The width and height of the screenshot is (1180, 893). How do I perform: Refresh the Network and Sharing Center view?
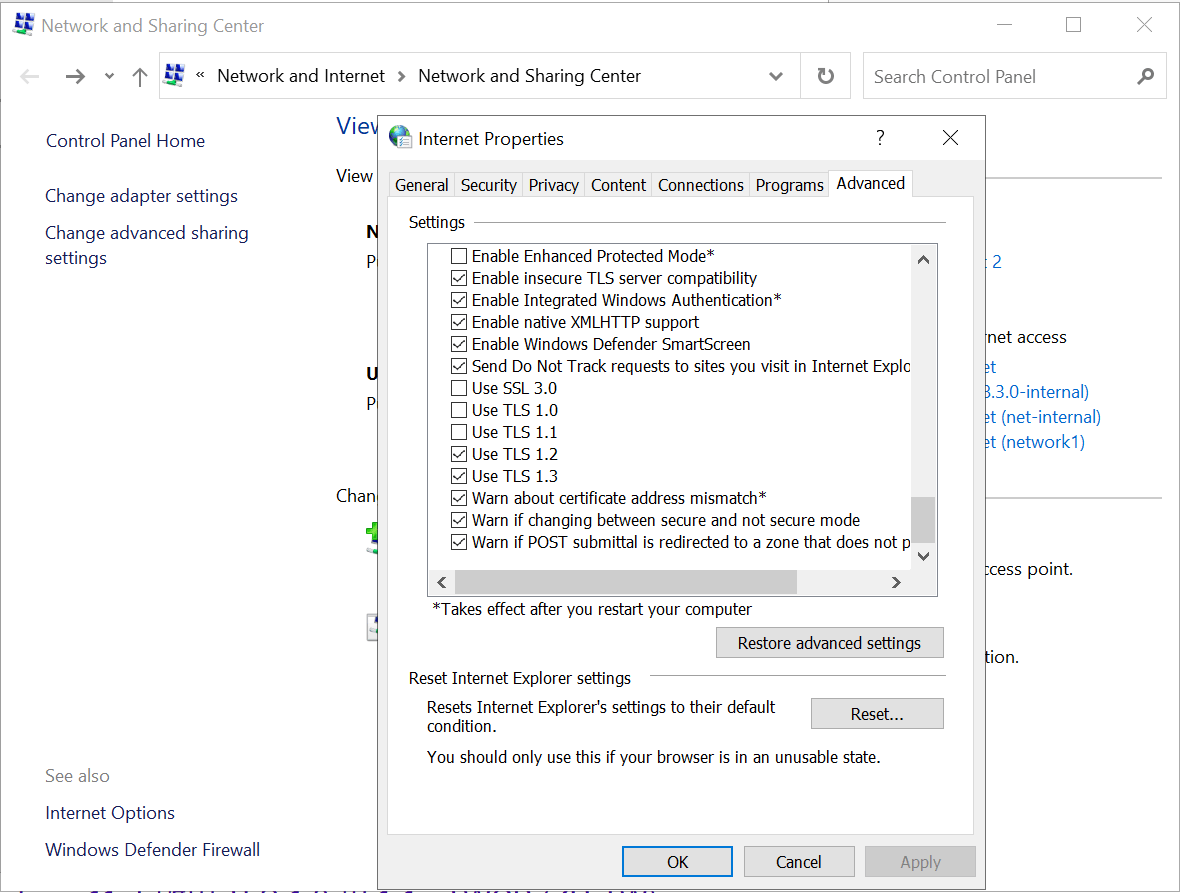tap(826, 76)
